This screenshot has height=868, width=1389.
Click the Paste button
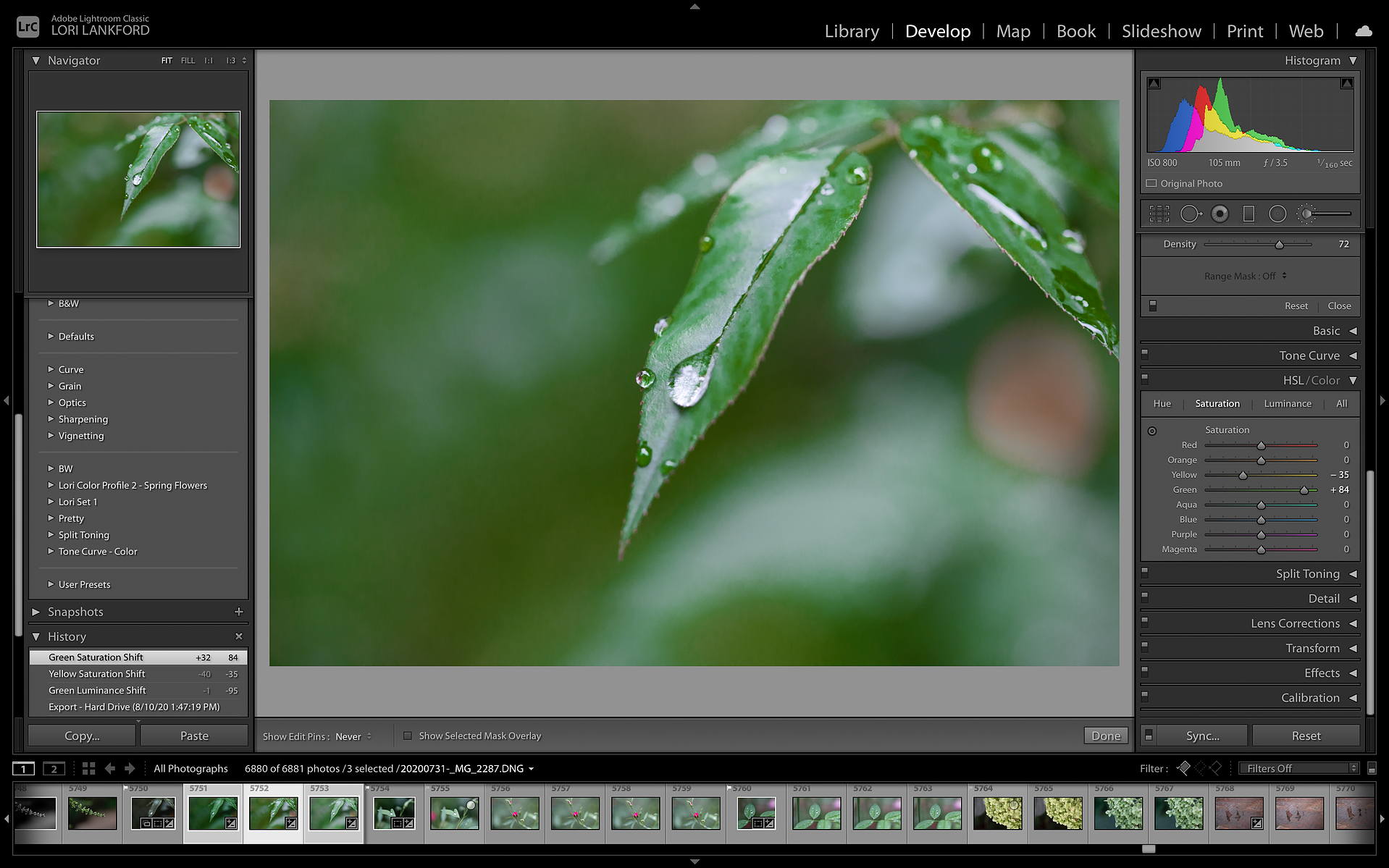(x=194, y=736)
